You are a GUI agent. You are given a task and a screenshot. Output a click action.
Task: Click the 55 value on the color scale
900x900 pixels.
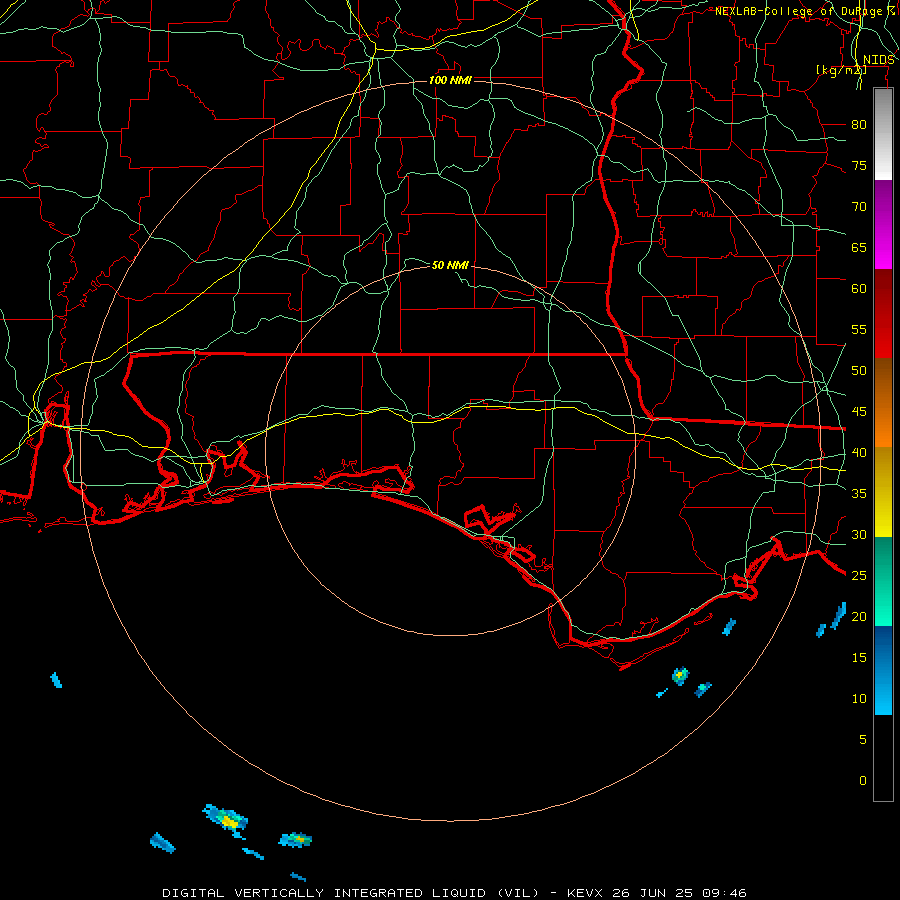coord(859,329)
